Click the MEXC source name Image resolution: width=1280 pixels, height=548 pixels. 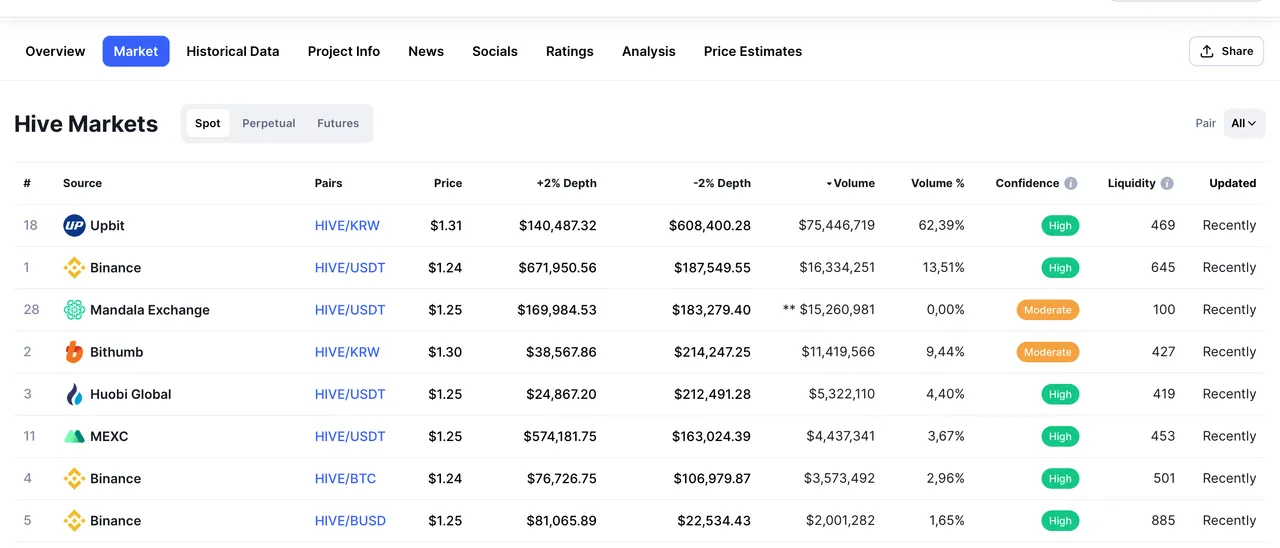(109, 436)
